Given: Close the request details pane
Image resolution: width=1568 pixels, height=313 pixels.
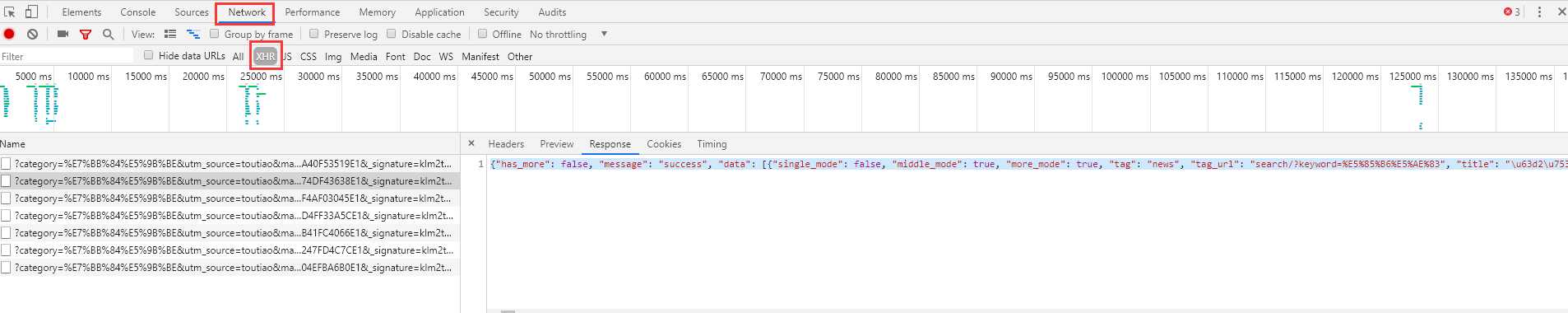Looking at the screenshot, I should click(x=471, y=143).
